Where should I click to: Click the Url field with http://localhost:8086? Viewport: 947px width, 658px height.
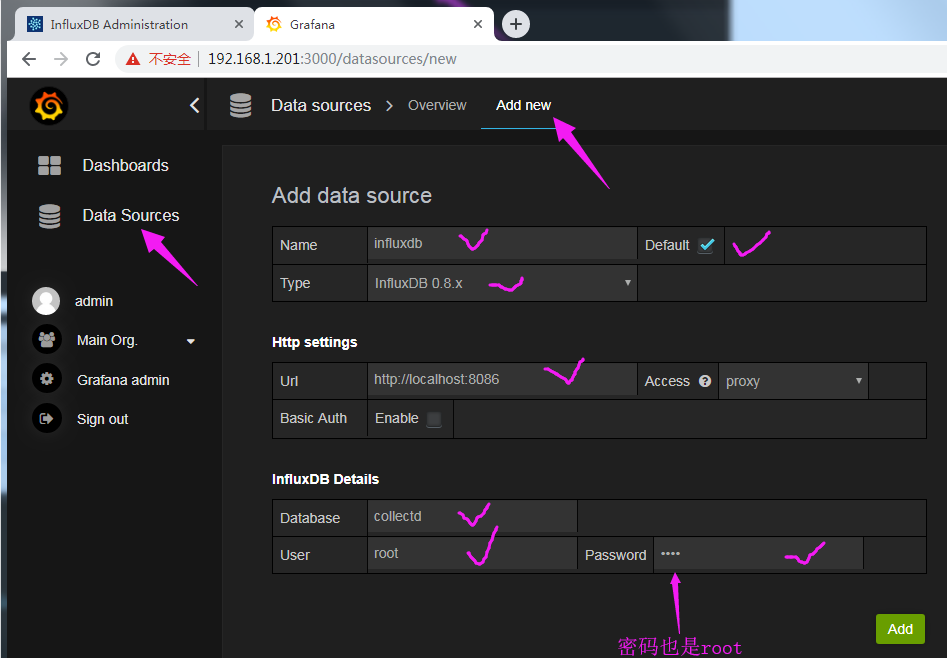(502, 379)
